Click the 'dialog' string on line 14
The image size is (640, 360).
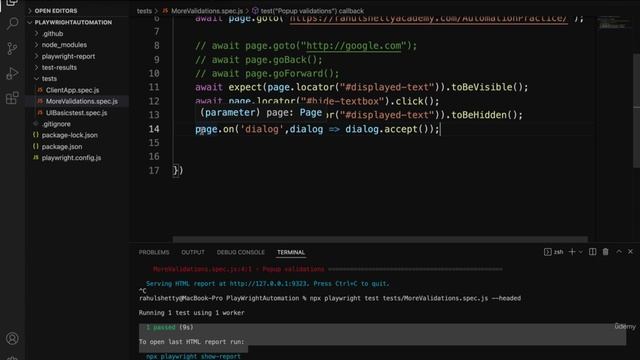click(x=262, y=129)
